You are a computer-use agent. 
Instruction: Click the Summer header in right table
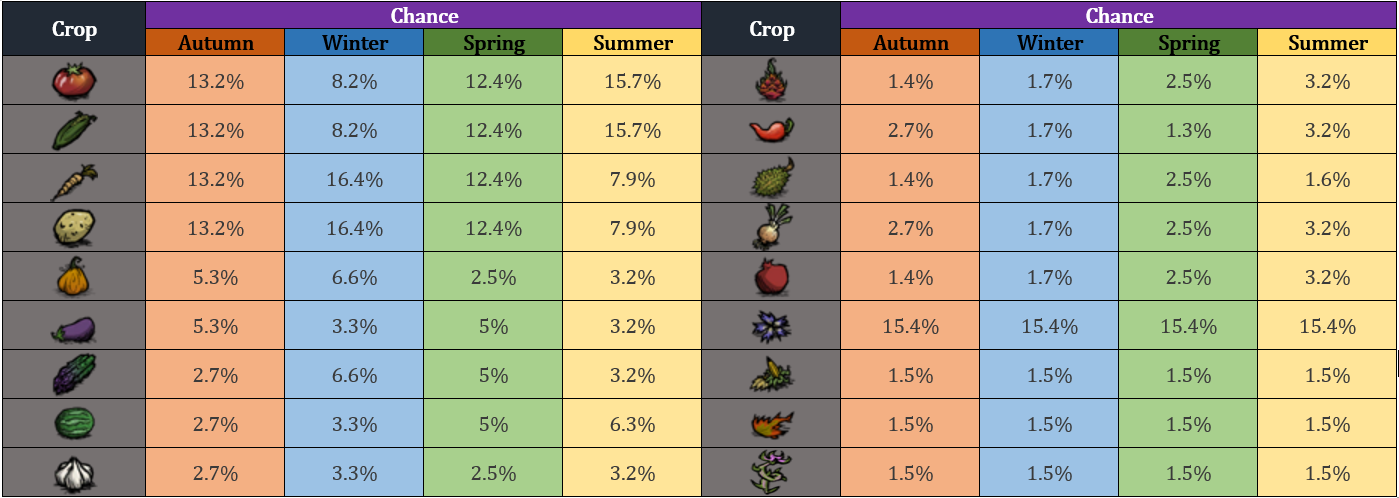[x=1328, y=43]
